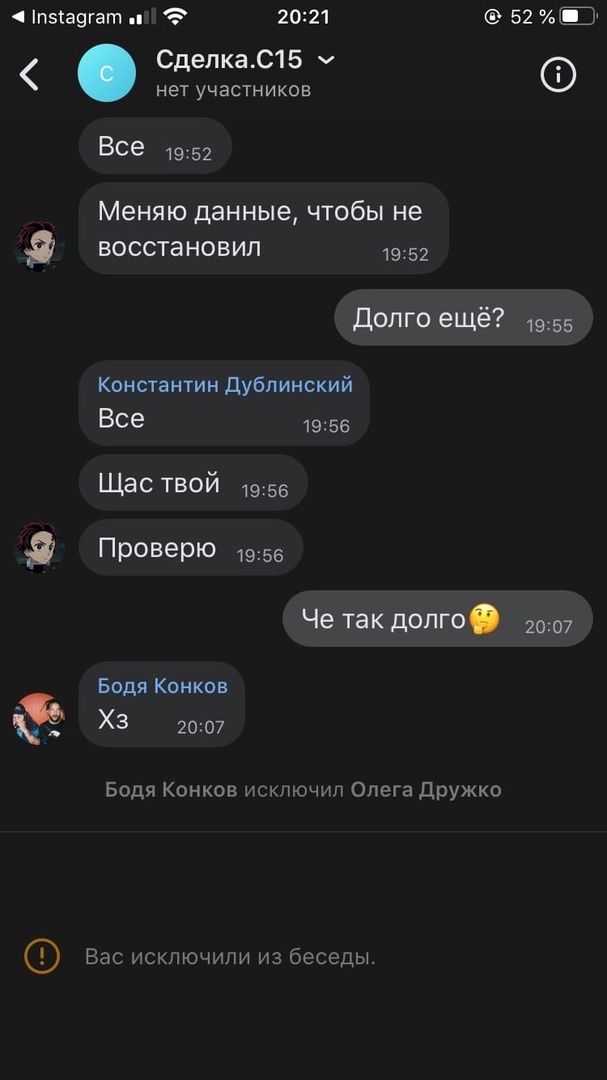Tap Бодя Конков in the exclusion notice

click(171, 789)
